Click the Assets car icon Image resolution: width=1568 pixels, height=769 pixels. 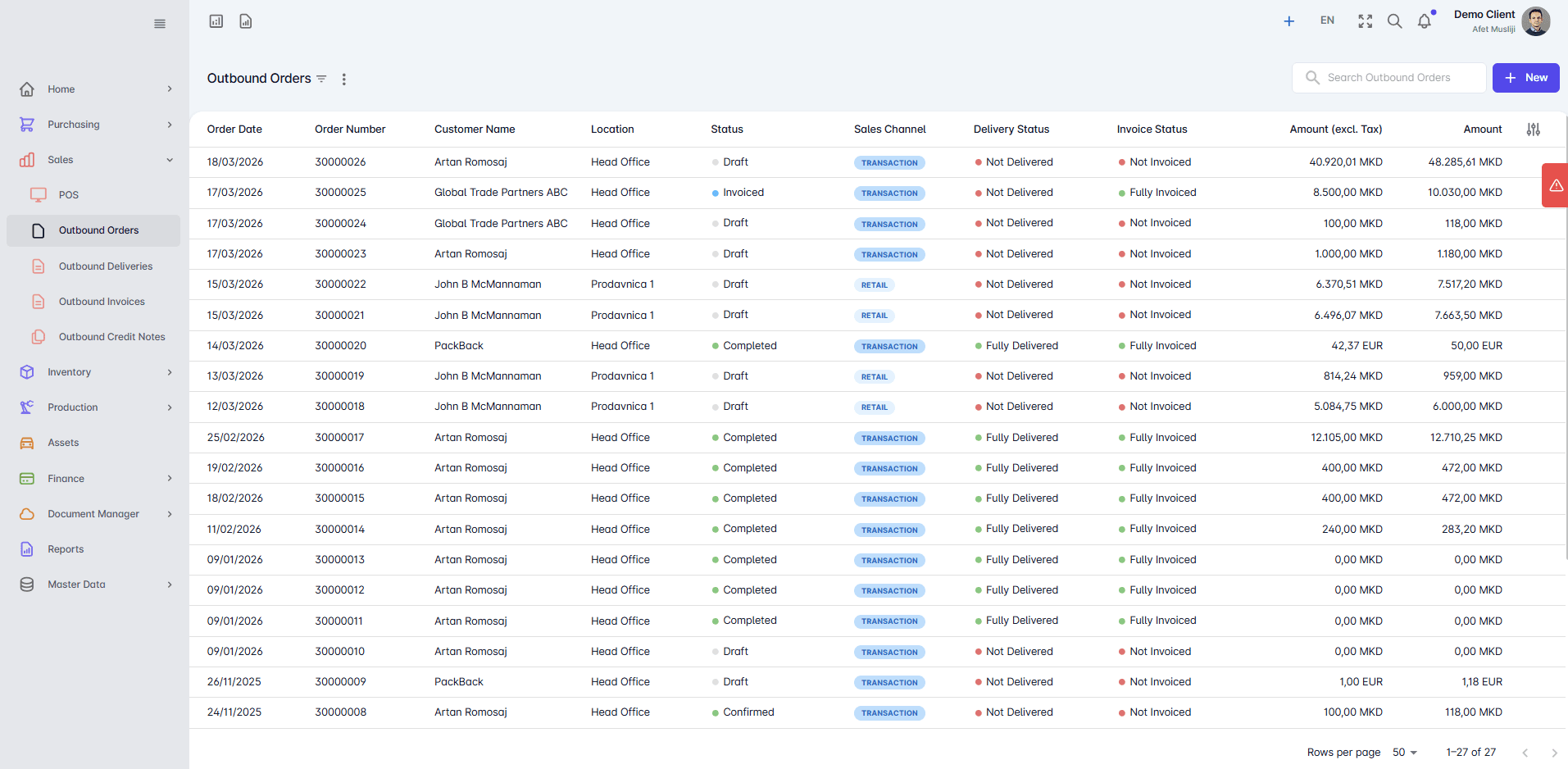(x=27, y=443)
